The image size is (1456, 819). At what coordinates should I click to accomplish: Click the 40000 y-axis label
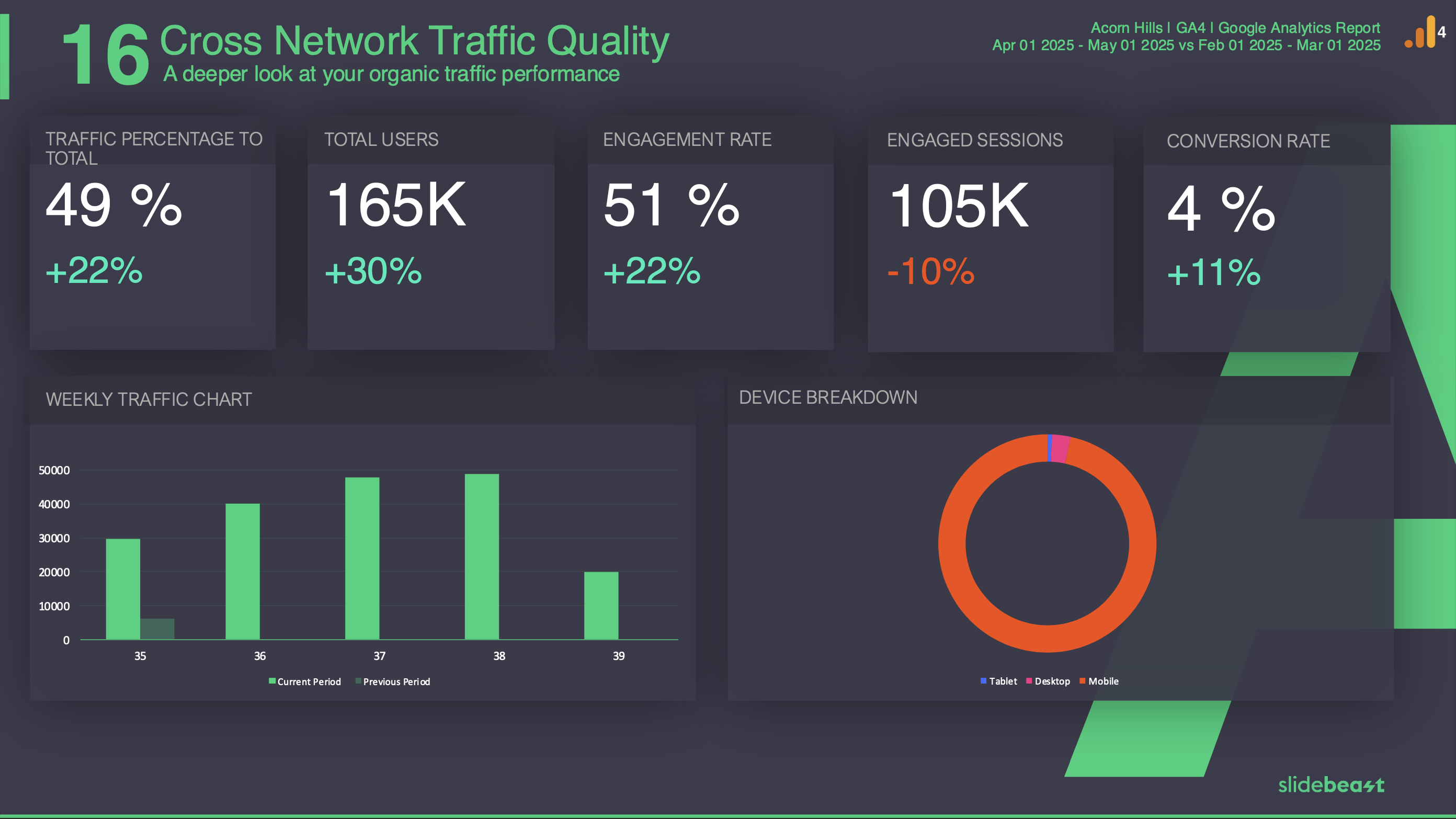point(54,504)
